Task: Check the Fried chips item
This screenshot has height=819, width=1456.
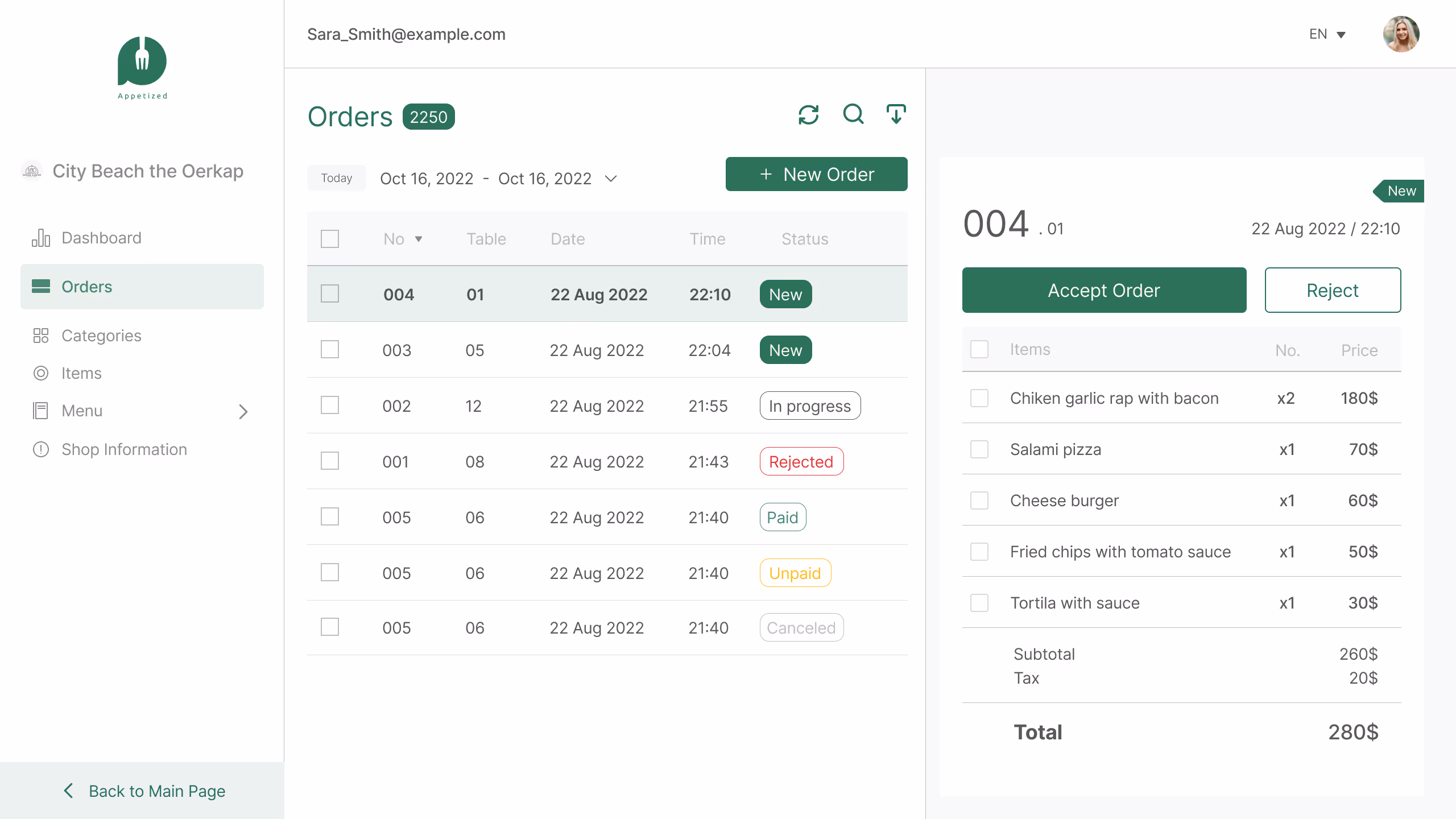Action: coord(979,552)
